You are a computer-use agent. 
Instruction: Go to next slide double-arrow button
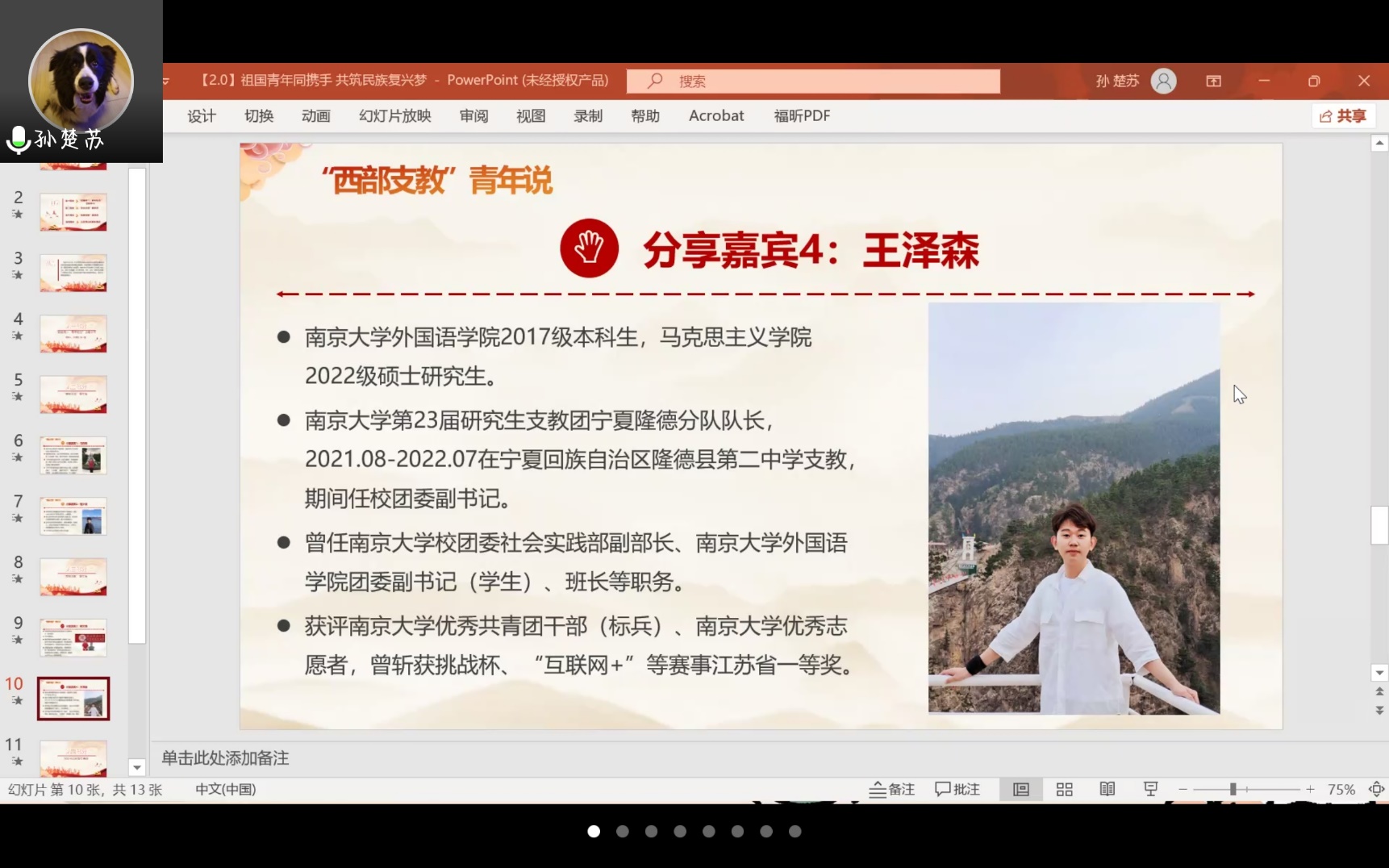1379,711
